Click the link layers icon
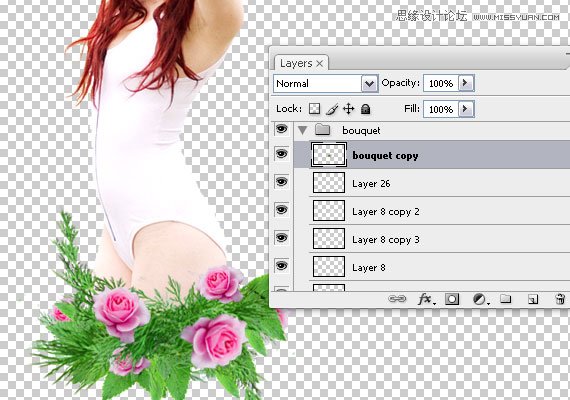The width and height of the screenshot is (570, 400). 397,299
